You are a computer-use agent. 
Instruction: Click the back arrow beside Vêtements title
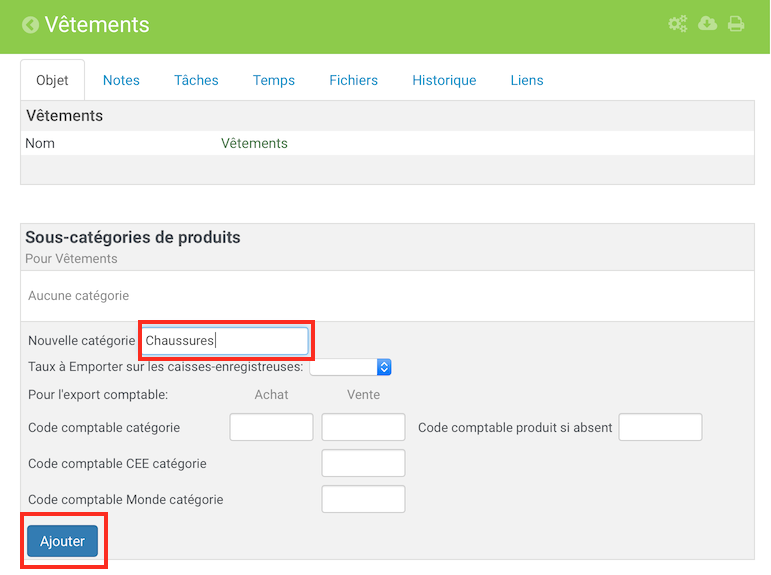(x=30, y=25)
